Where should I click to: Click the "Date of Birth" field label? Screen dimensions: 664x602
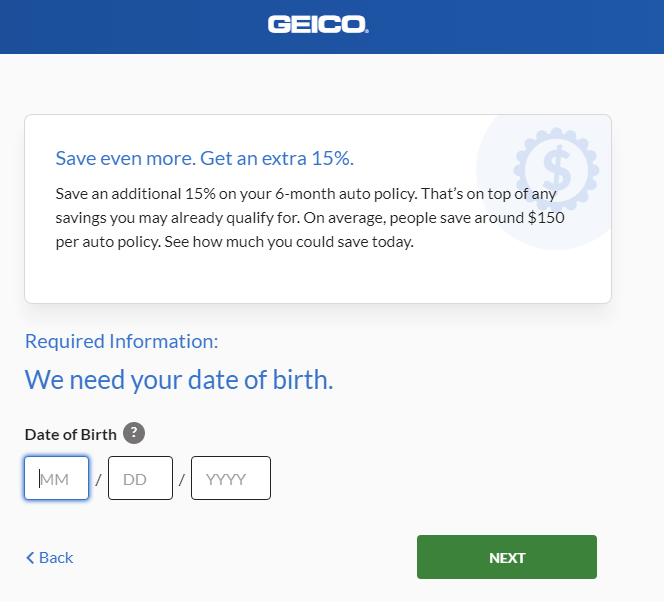click(x=70, y=434)
